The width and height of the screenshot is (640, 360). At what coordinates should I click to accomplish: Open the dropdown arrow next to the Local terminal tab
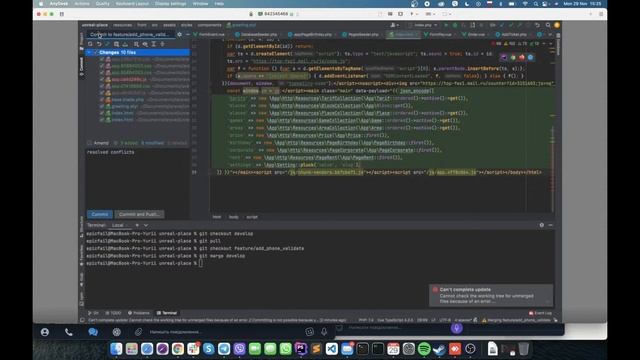(146, 225)
